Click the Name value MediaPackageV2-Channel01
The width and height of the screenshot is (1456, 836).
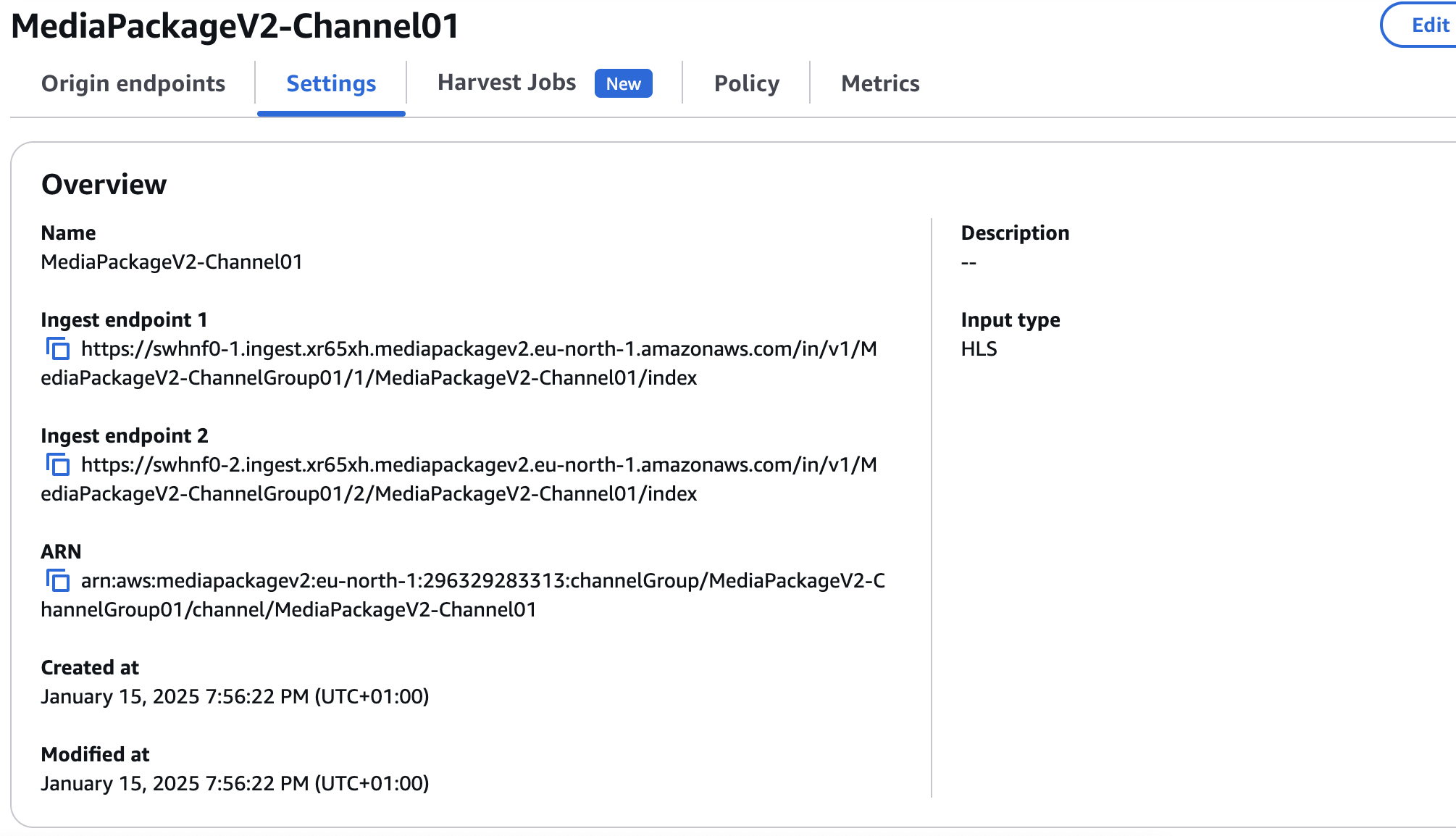171,262
